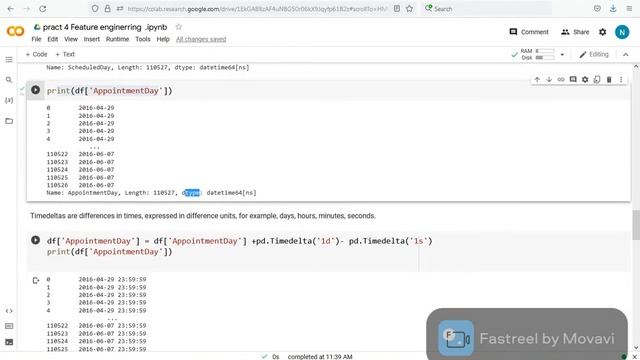Screen dimensions: 640x360
Task: Add a comment to the cell
Action: coord(573,80)
